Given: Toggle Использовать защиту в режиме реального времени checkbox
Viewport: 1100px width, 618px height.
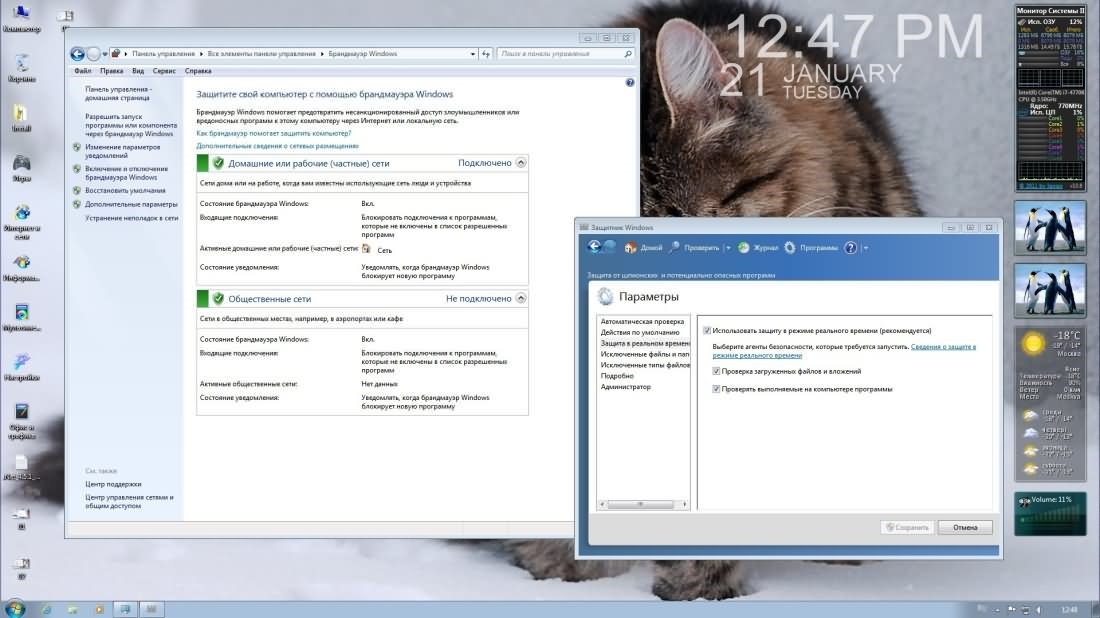Looking at the screenshot, I should [707, 330].
